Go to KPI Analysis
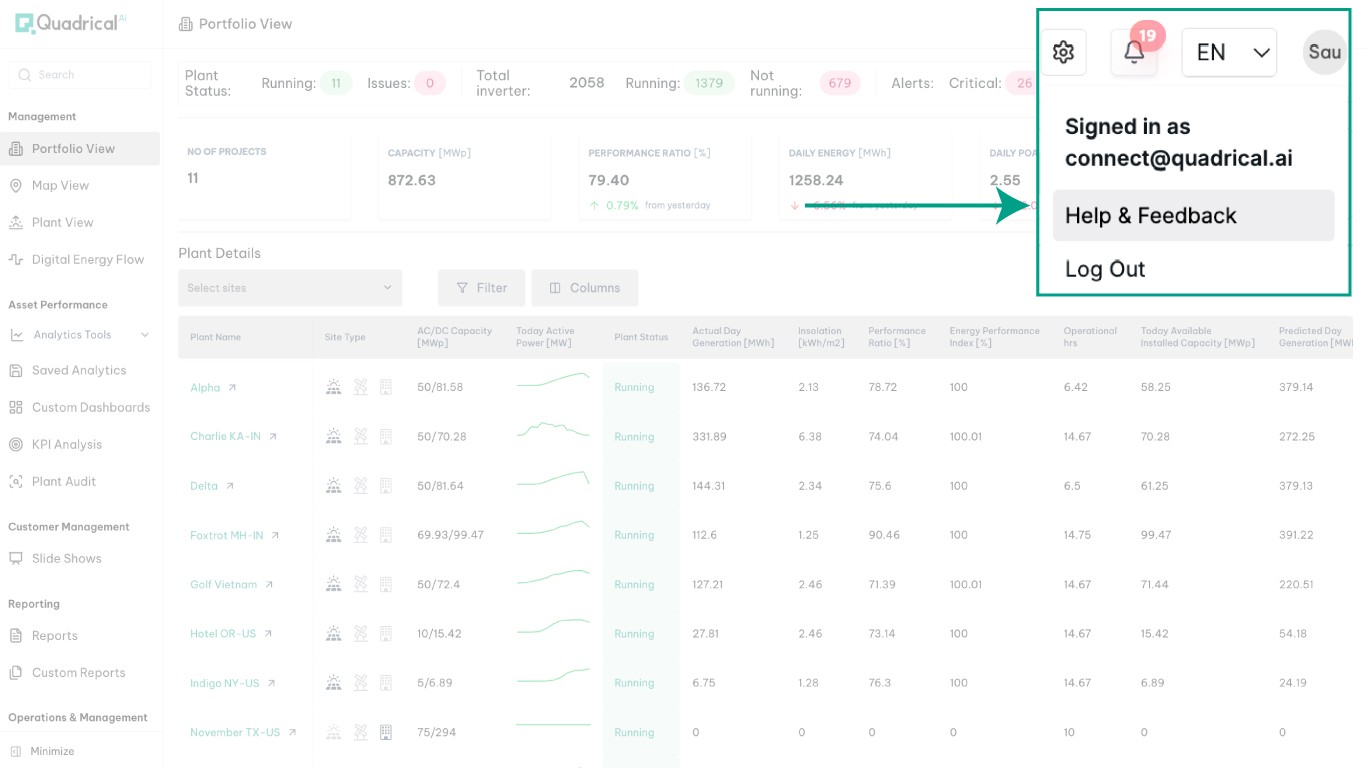Image resolution: width=1366 pixels, height=768 pixels. pos(67,445)
